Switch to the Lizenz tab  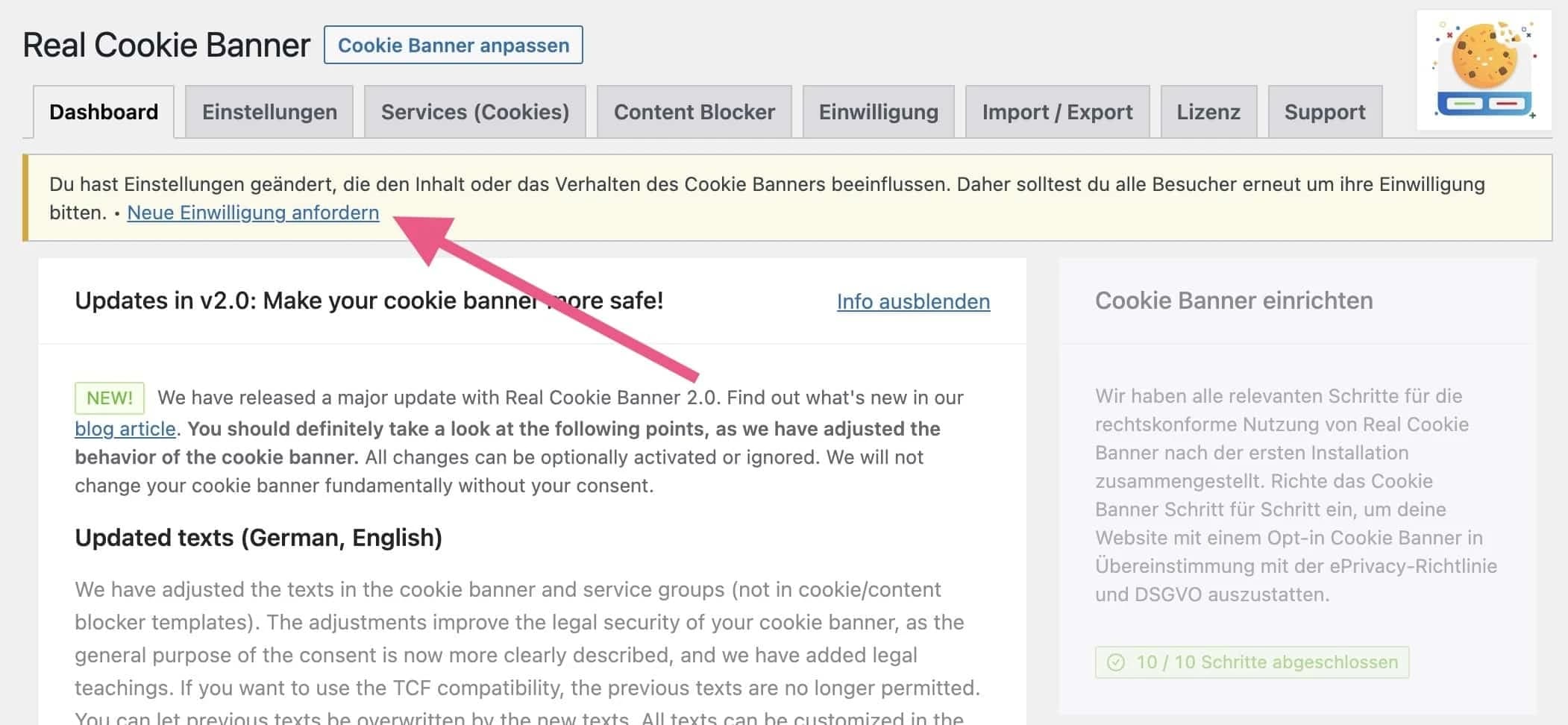pos(1208,112)
